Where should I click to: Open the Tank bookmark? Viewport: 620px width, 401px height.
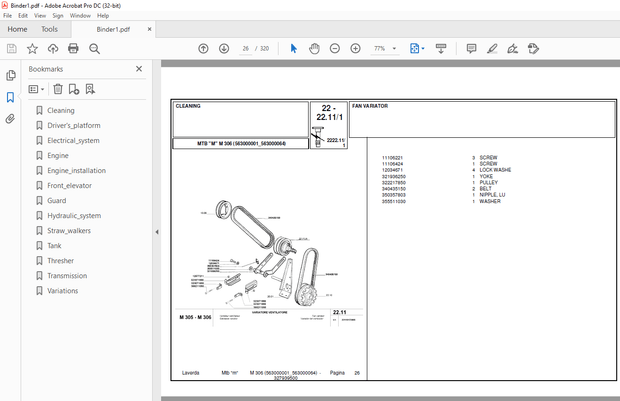click(54, 246)
